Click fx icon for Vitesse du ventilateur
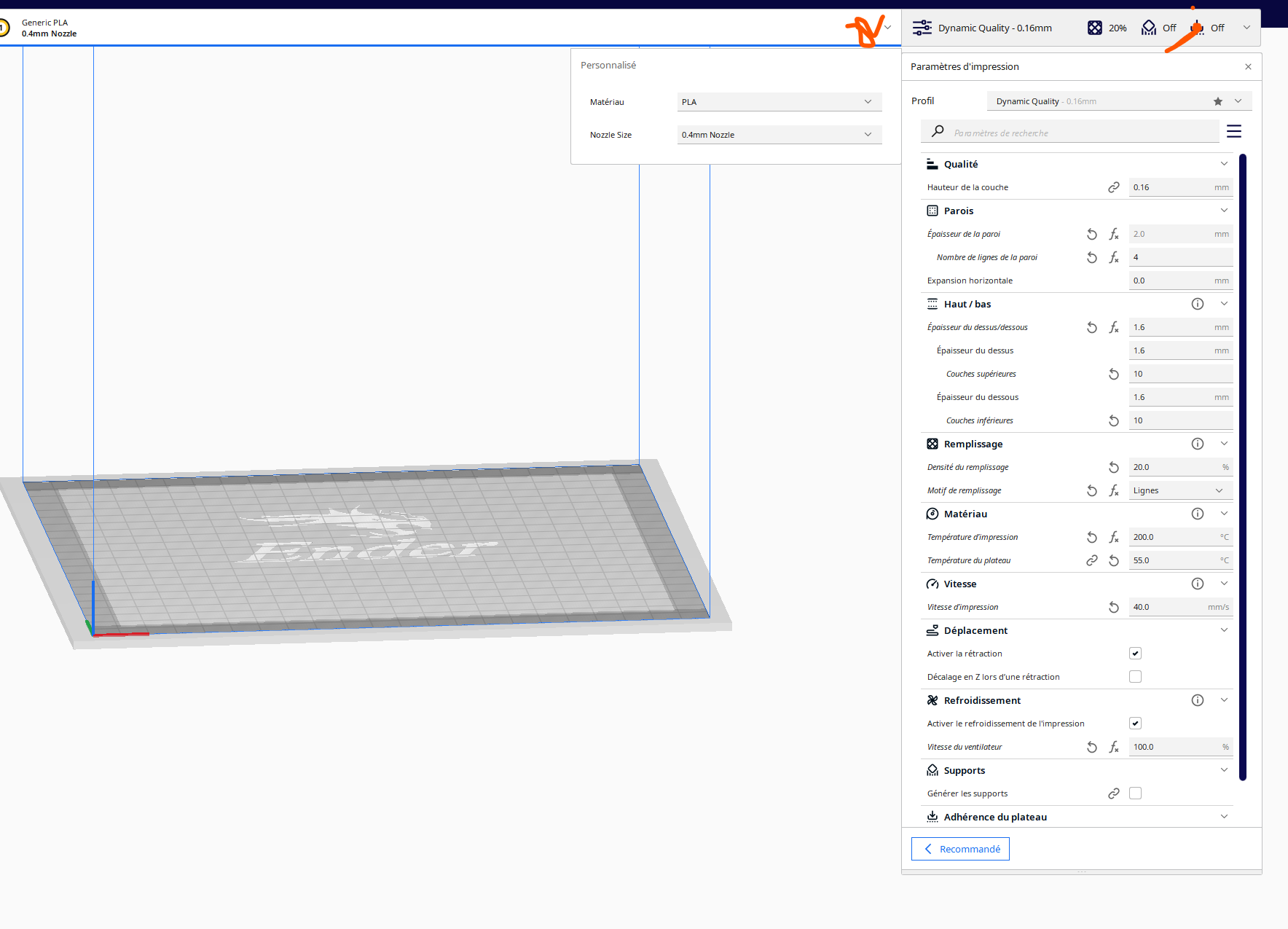The width and height of the screenshot is (1288, 929). tap(1114, 747)
